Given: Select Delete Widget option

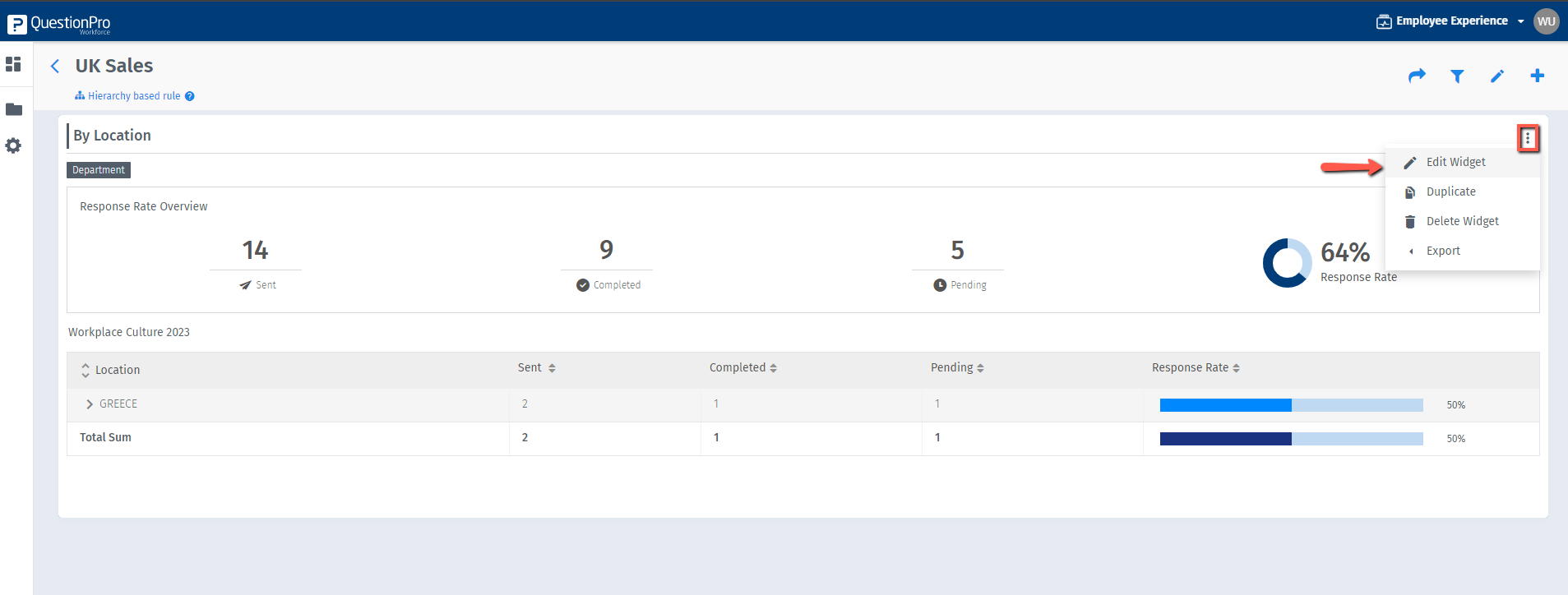Looking at the screenshot, I should 1462,221.
